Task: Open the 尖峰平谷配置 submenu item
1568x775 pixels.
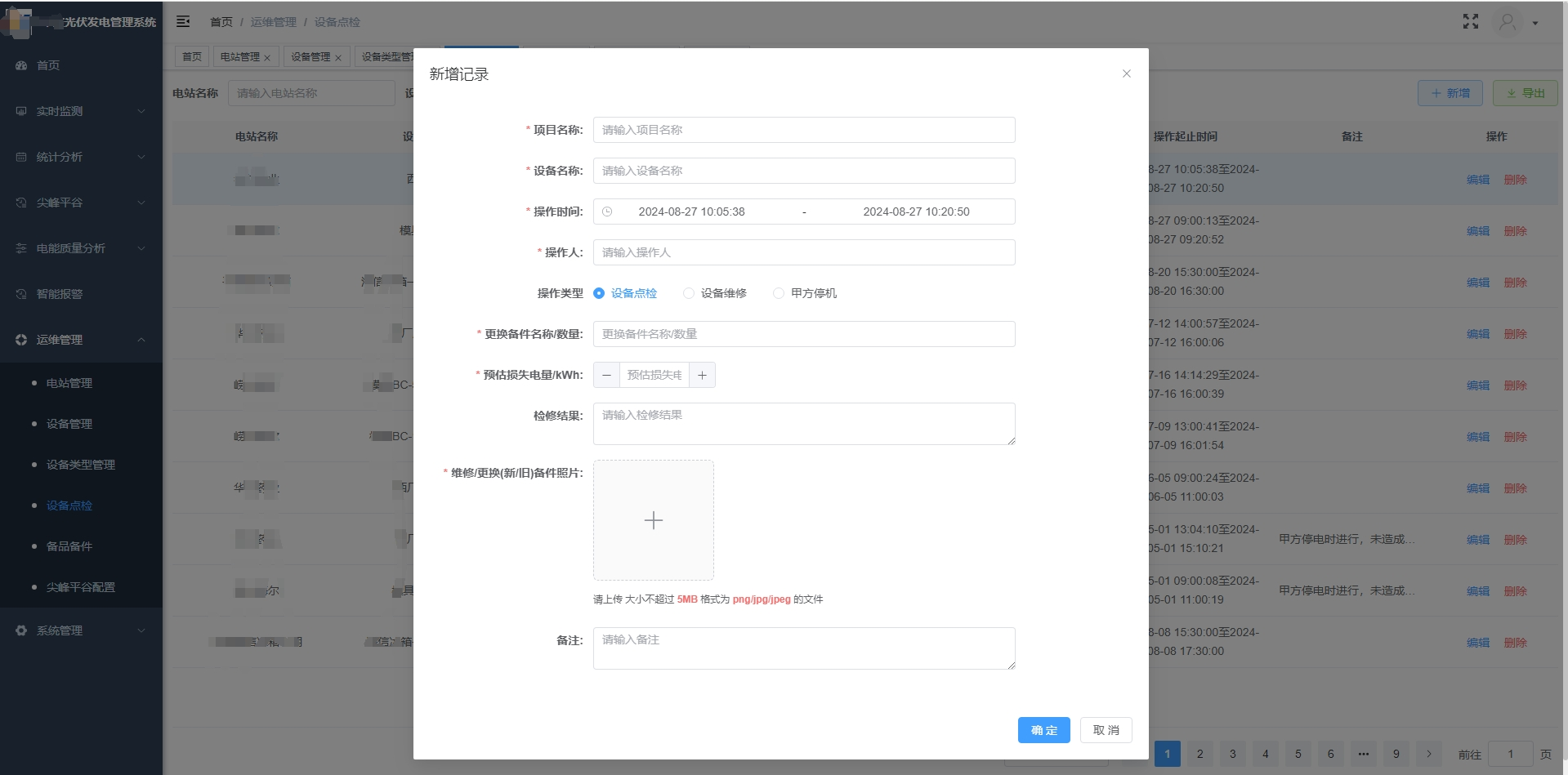Action: 81,587
